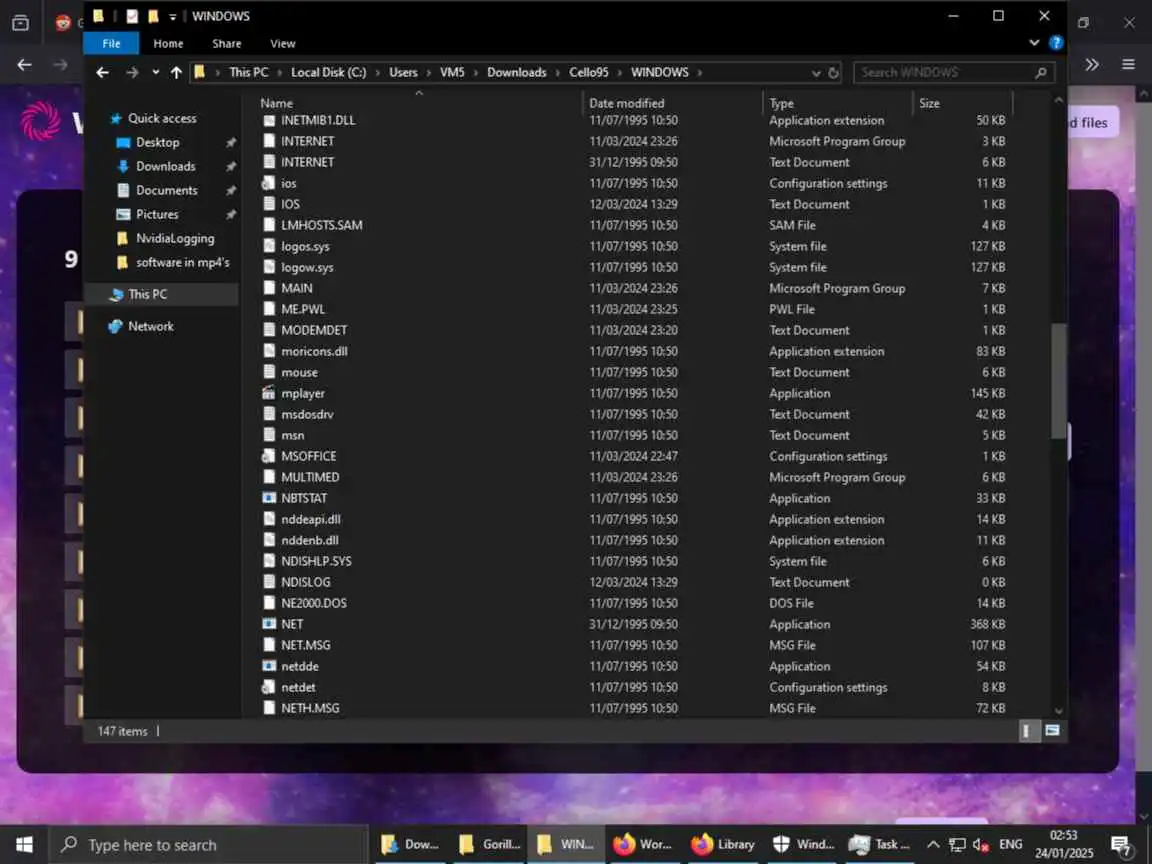Viewport: 1152px width, 864px height.
Task: Refresh the WINDOWS folder view
Action: coord(833,73)
